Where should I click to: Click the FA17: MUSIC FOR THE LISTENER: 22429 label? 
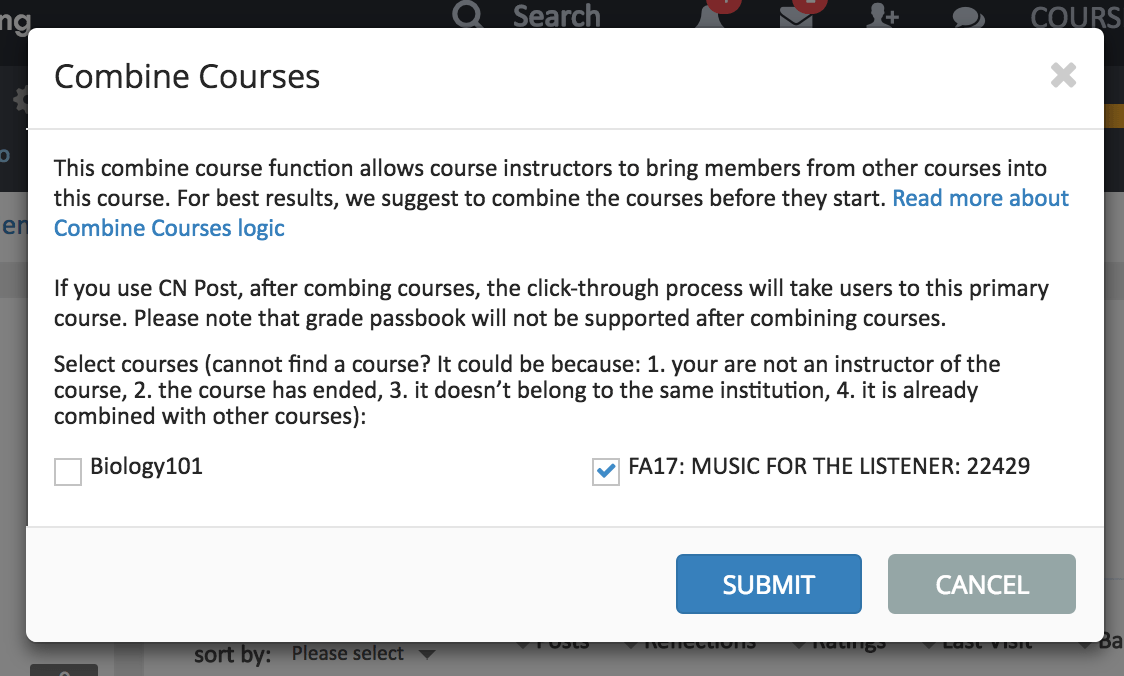click(829, 466)
